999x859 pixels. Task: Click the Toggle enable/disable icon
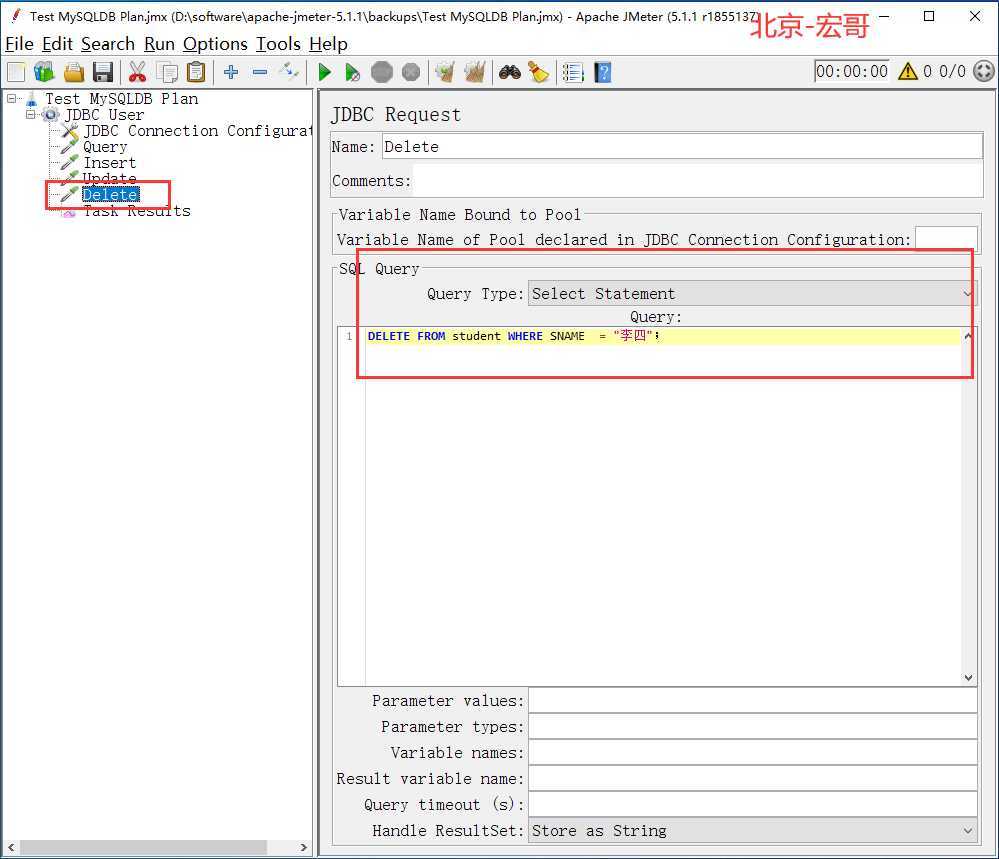click(x=289, y=72)
